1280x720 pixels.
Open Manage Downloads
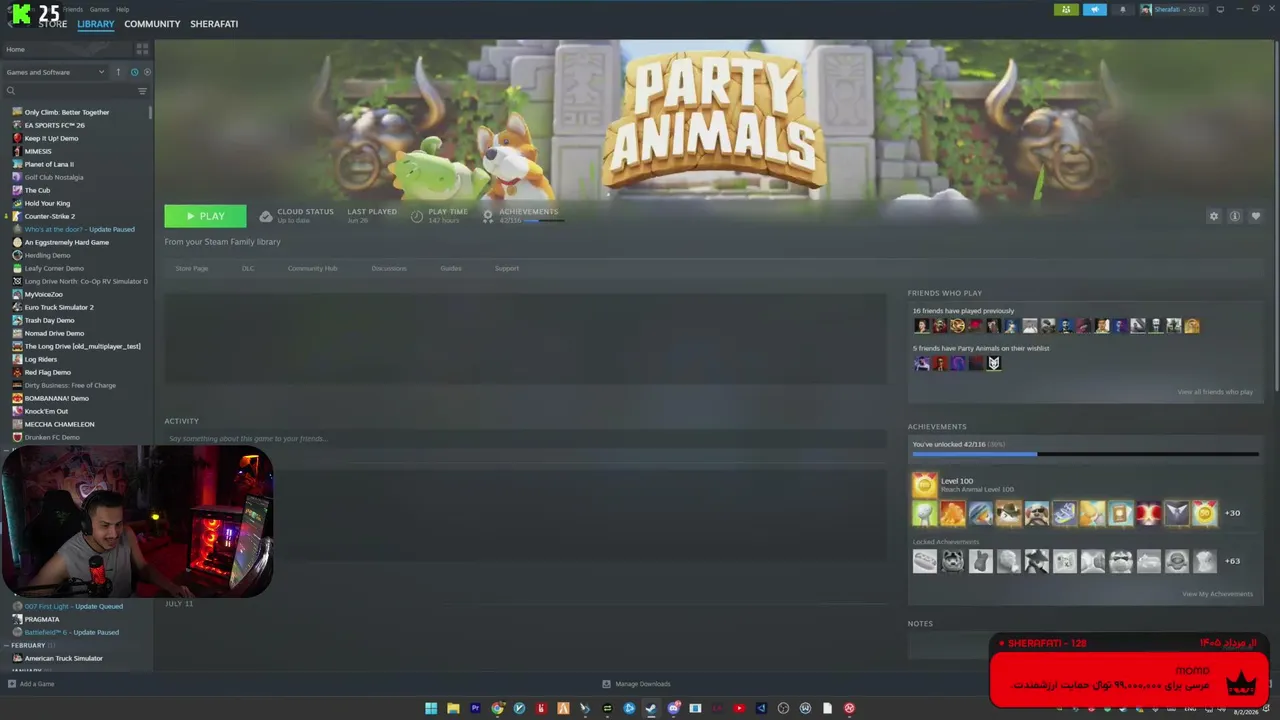(636, 684)
